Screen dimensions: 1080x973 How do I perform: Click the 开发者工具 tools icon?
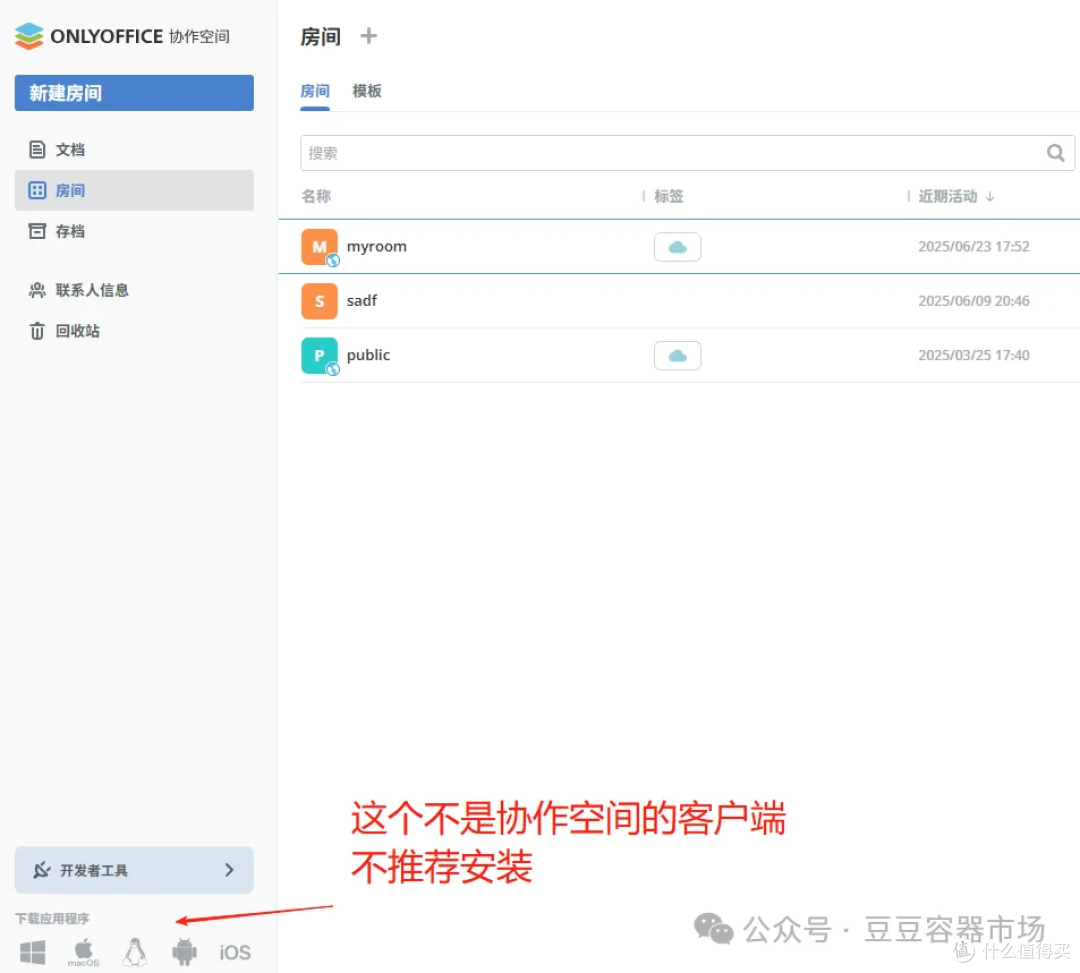[42, 870]
